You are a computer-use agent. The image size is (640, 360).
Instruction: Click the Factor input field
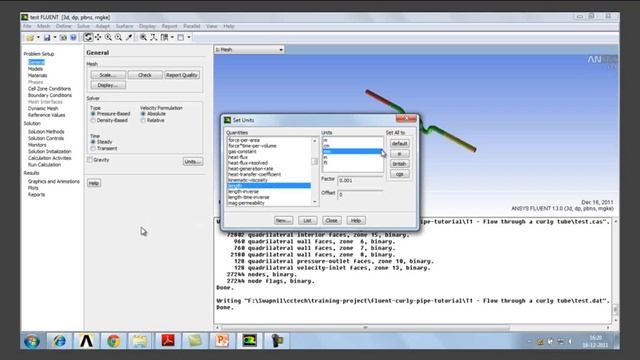click(x=360, y=180)
